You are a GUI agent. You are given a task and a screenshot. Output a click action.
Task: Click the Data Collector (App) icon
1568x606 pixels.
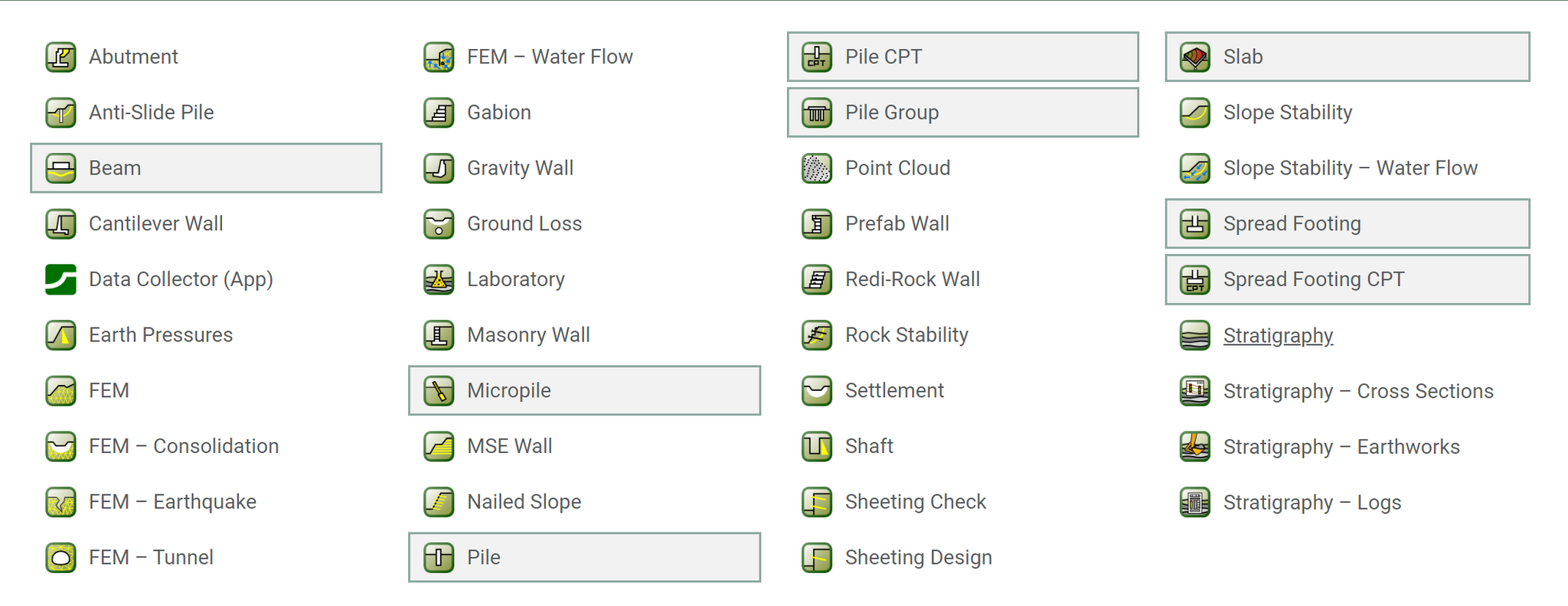(x=60, y=280)
